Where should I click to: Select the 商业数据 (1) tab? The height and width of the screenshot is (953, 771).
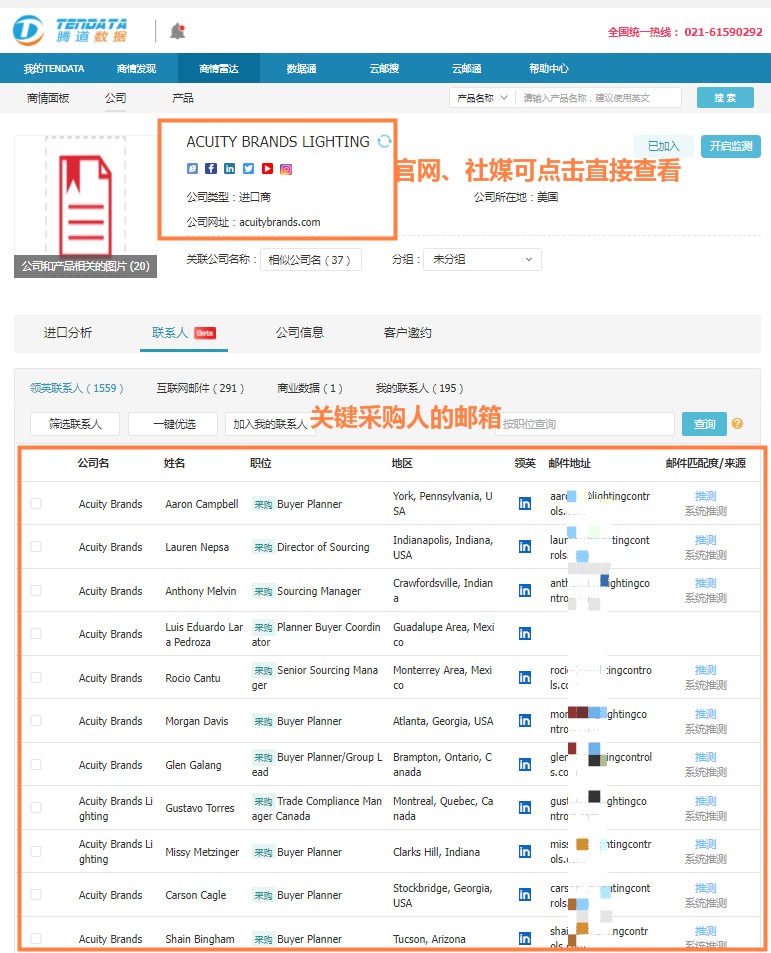pos(310,388)
